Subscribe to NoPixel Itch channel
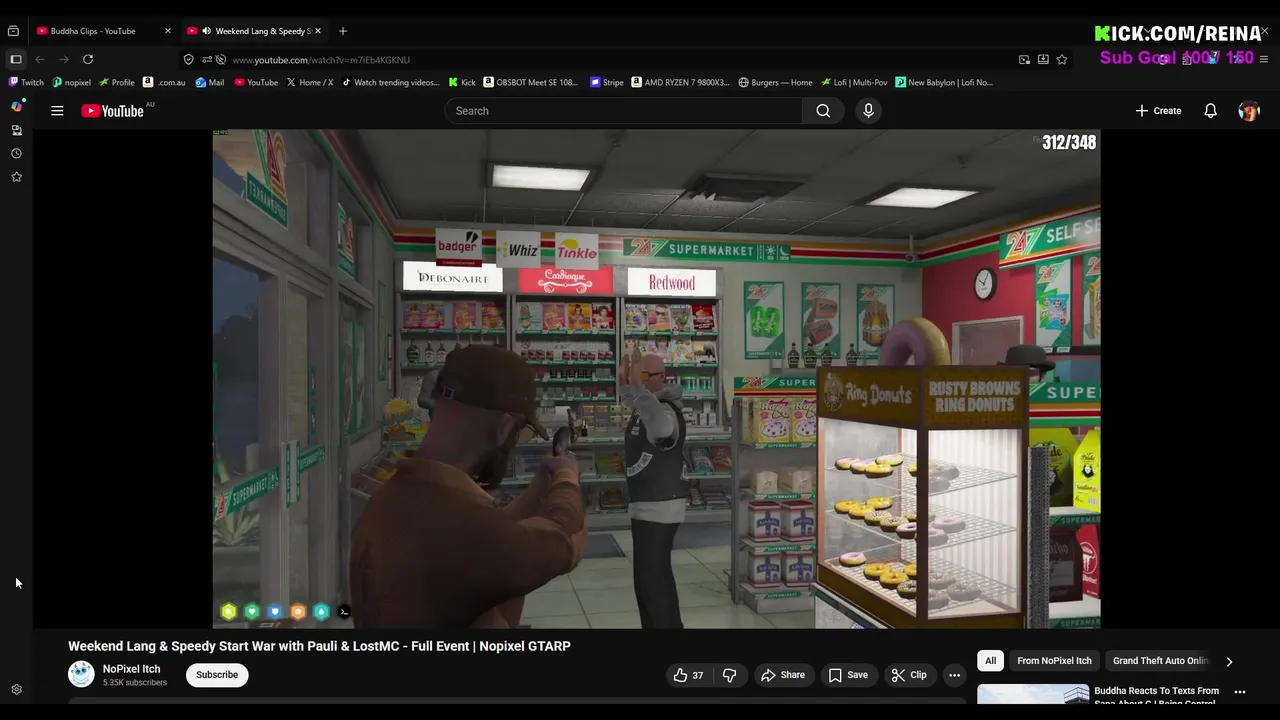This screenshot has width=1280, height=720. tap(217, 675)
